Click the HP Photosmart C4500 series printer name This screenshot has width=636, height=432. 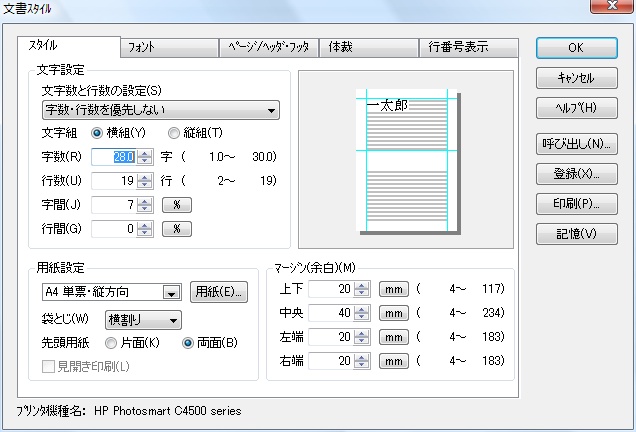[168, 411]
